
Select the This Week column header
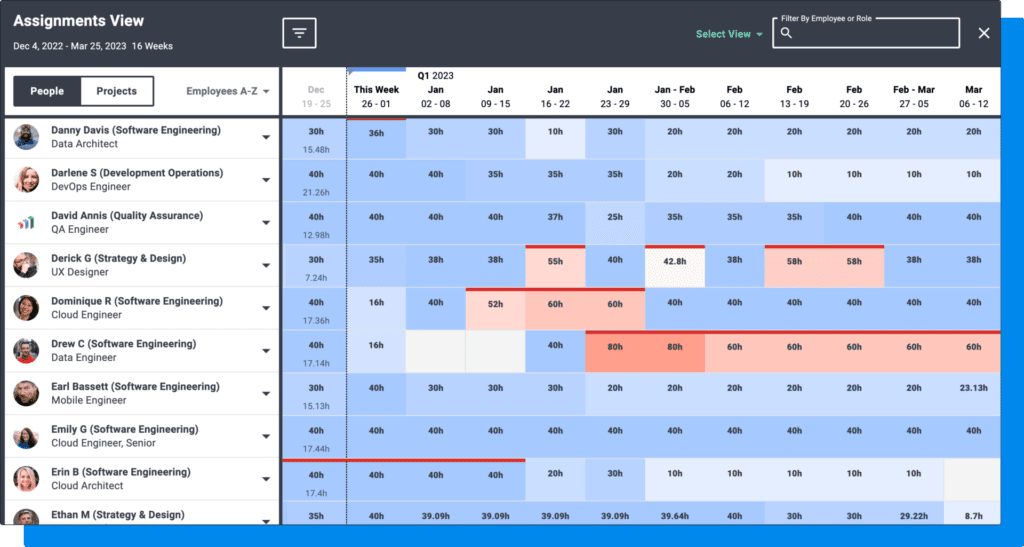tap(376, 96)
